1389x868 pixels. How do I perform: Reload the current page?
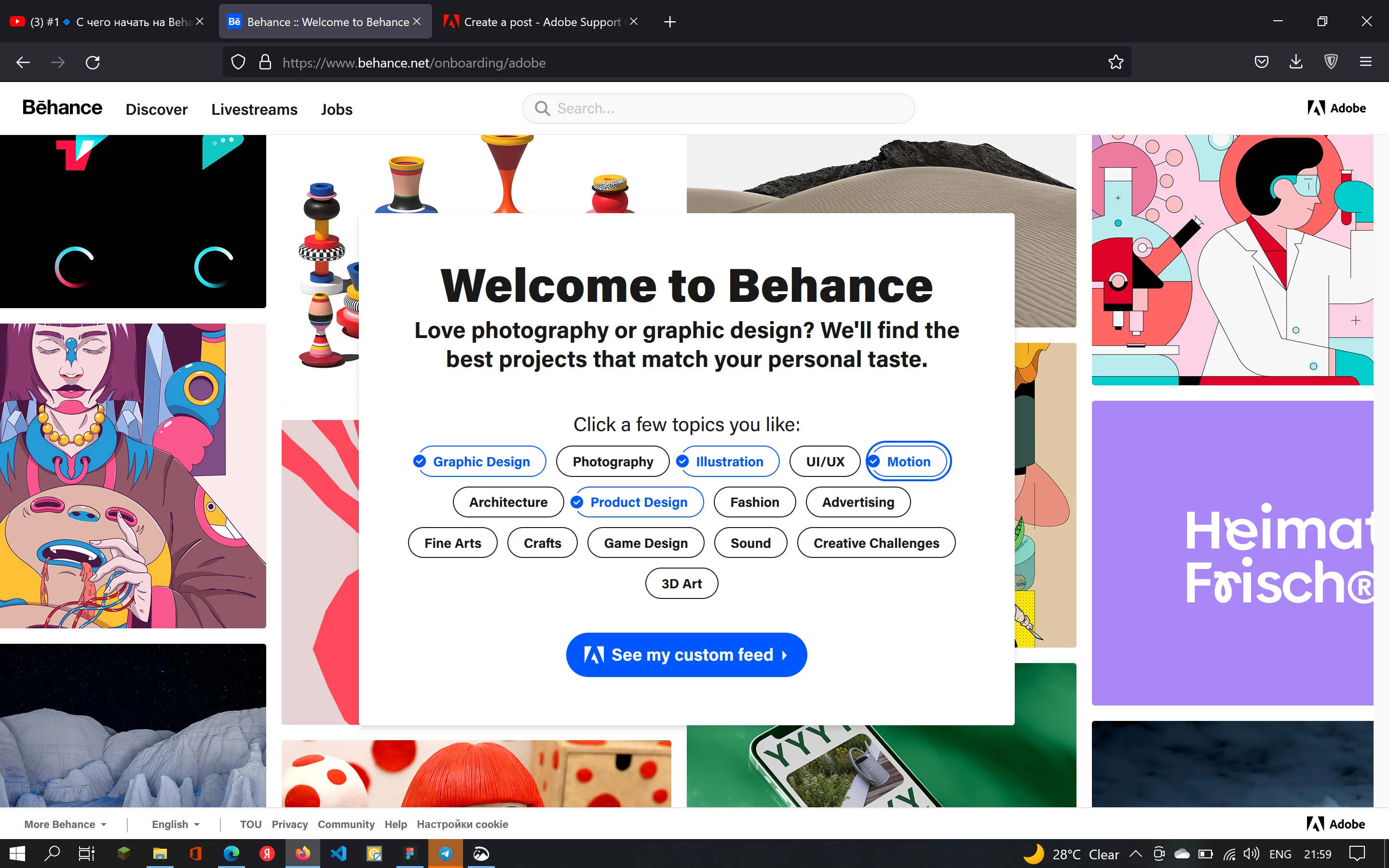(x=93, y=62)
